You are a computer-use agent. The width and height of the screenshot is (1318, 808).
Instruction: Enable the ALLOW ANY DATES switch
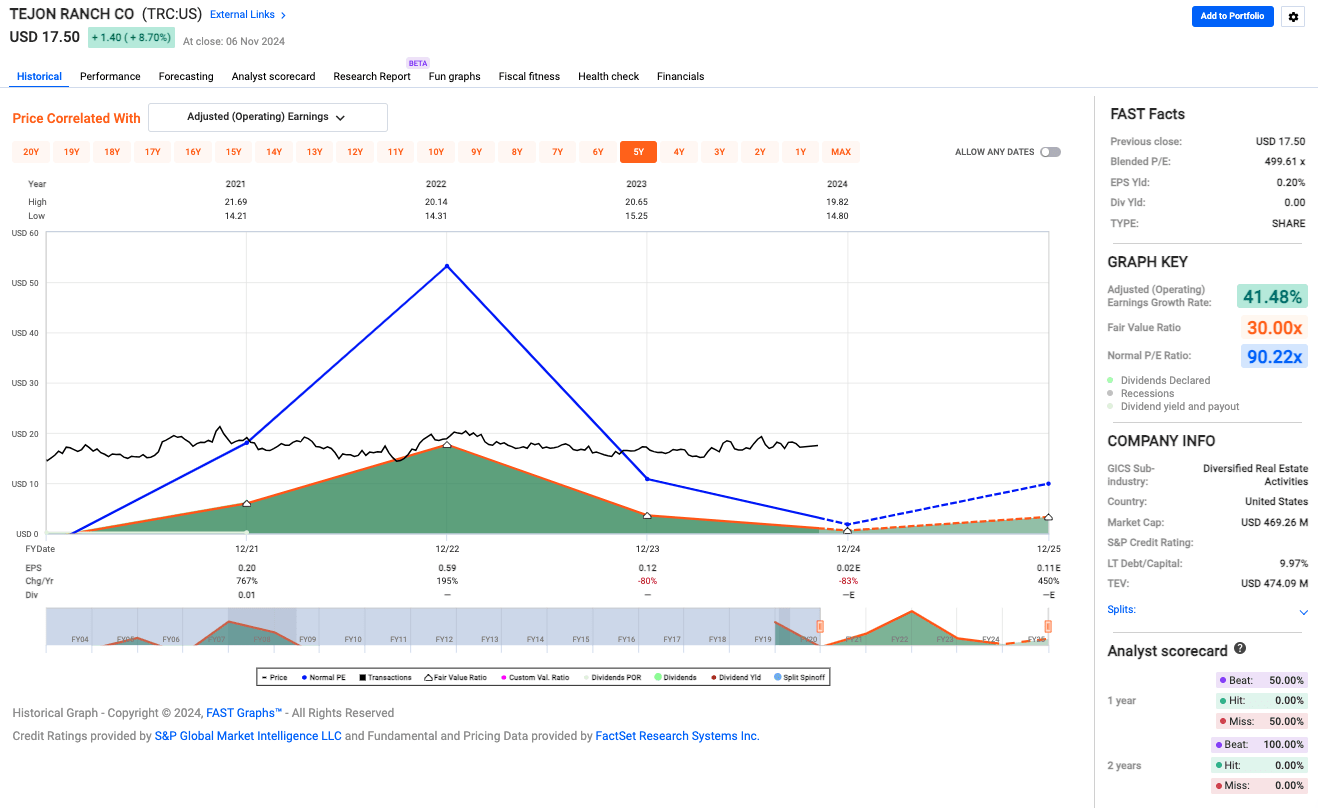[1050, 151]
